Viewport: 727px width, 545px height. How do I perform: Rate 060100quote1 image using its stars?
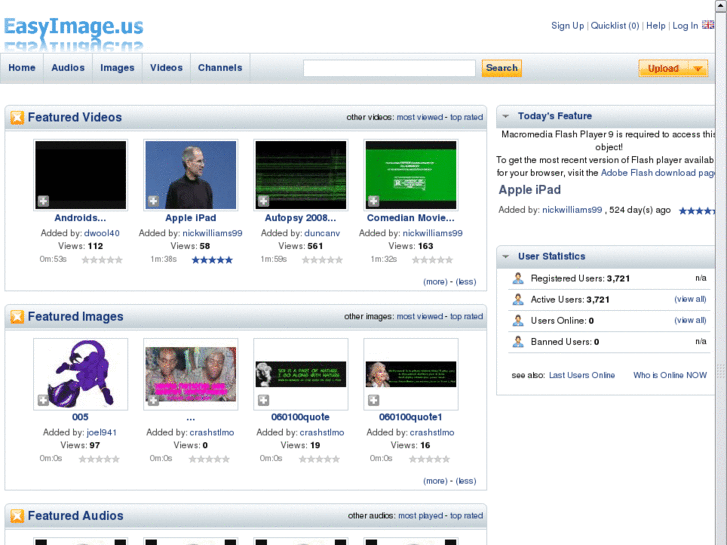click(429, 459)
